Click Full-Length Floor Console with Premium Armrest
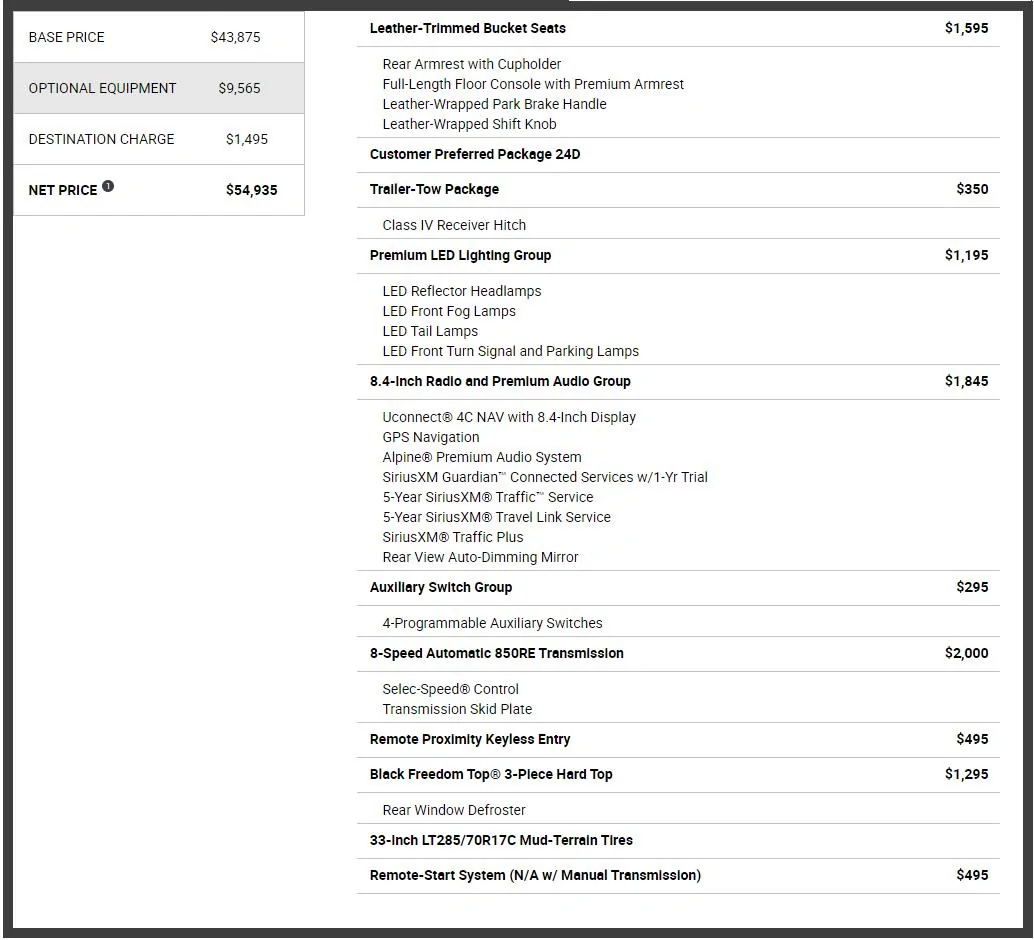This screenshot has height=940, width=1034. coord(533,84)
